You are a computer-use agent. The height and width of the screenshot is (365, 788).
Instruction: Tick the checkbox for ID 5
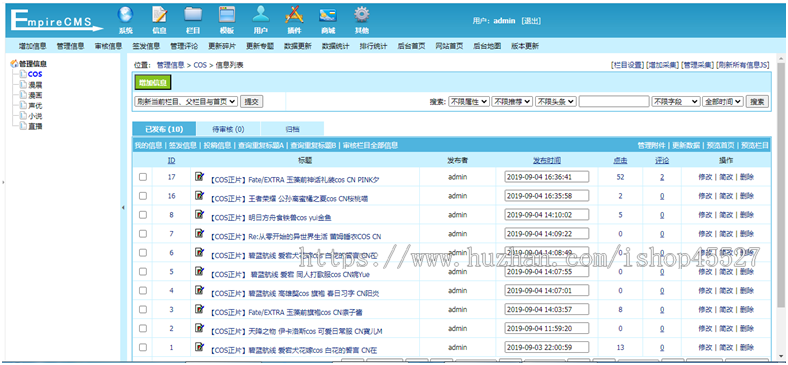pos(143,271)
